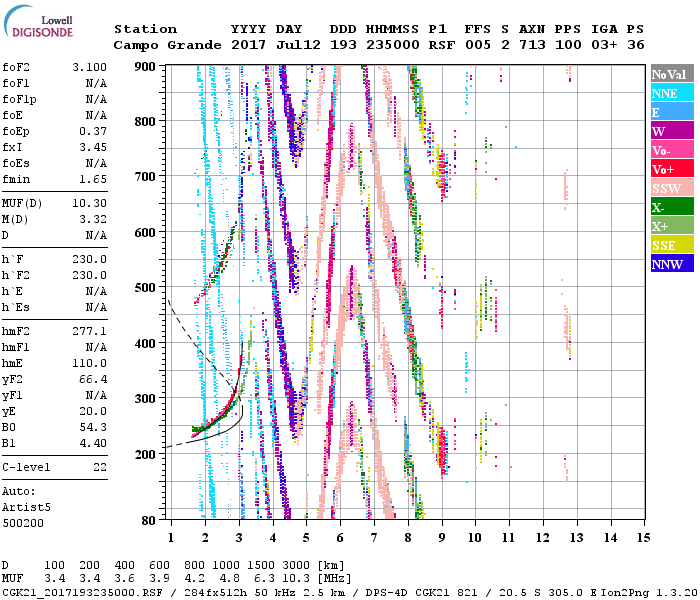
Task: Click the yellow SSE legend swatch
Action: (672, 245)
